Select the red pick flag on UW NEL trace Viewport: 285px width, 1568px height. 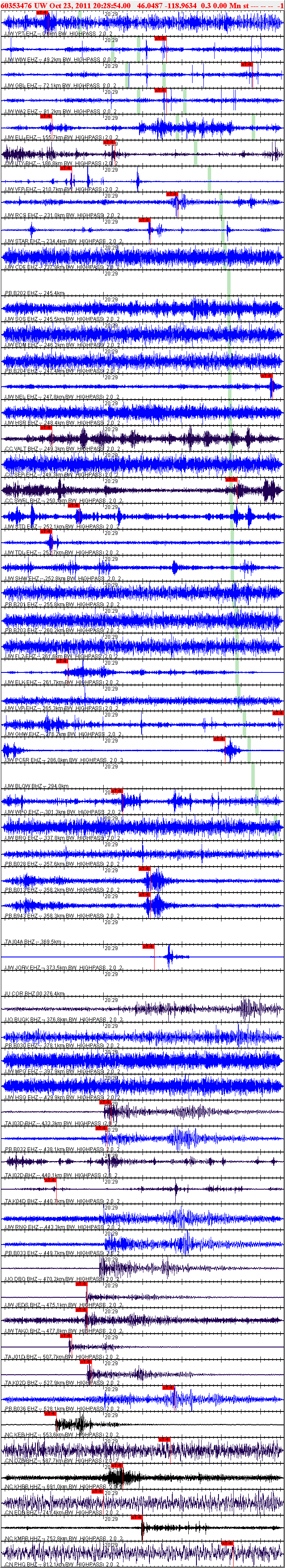266,375
